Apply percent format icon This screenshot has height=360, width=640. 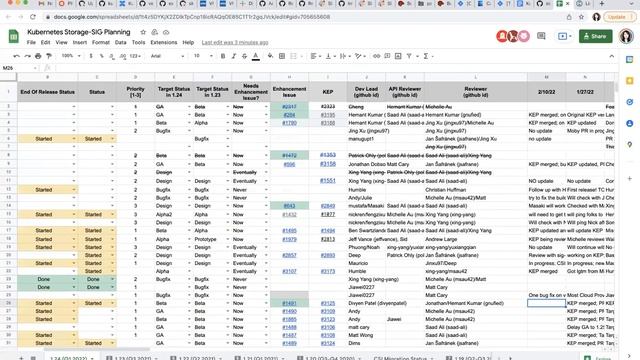tap(101, 56)
